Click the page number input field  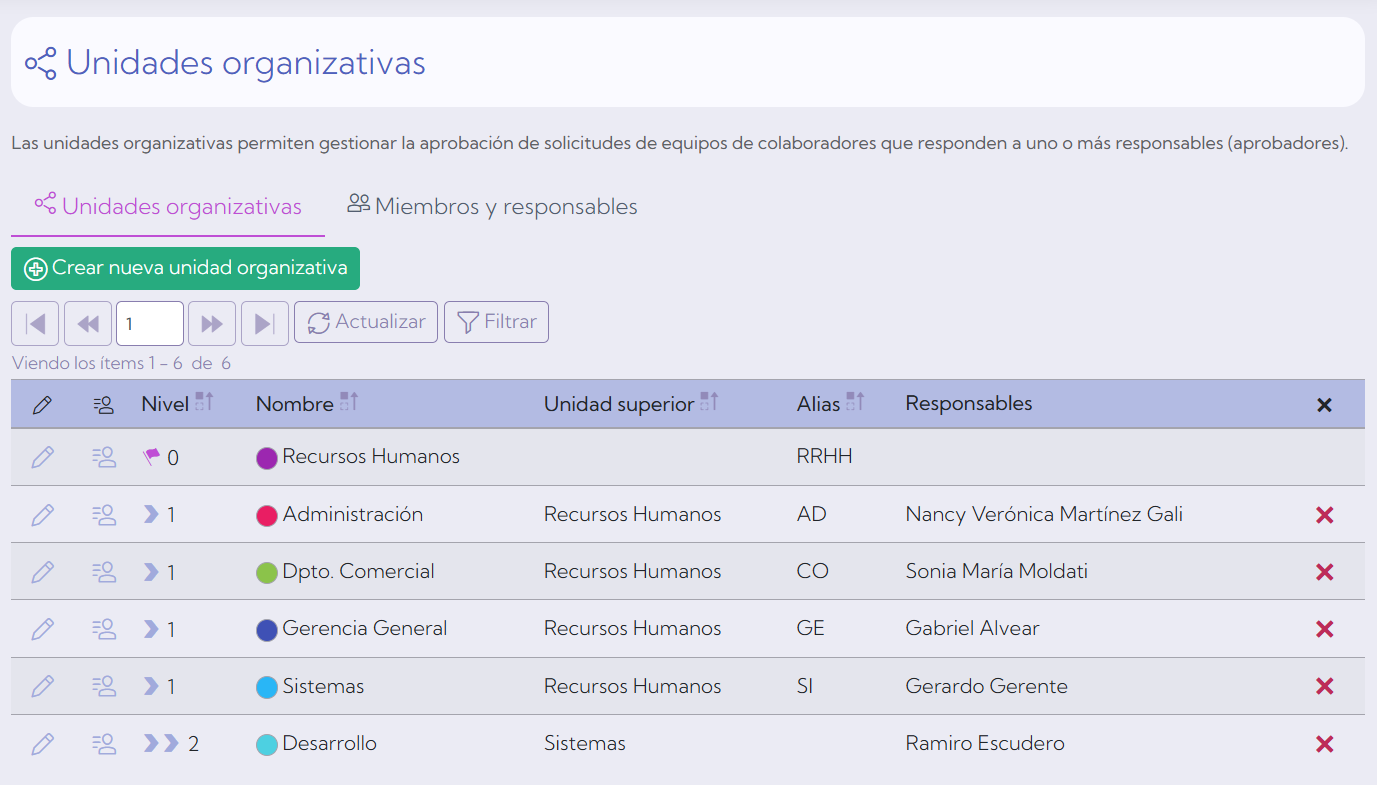(x=150, y=323)
